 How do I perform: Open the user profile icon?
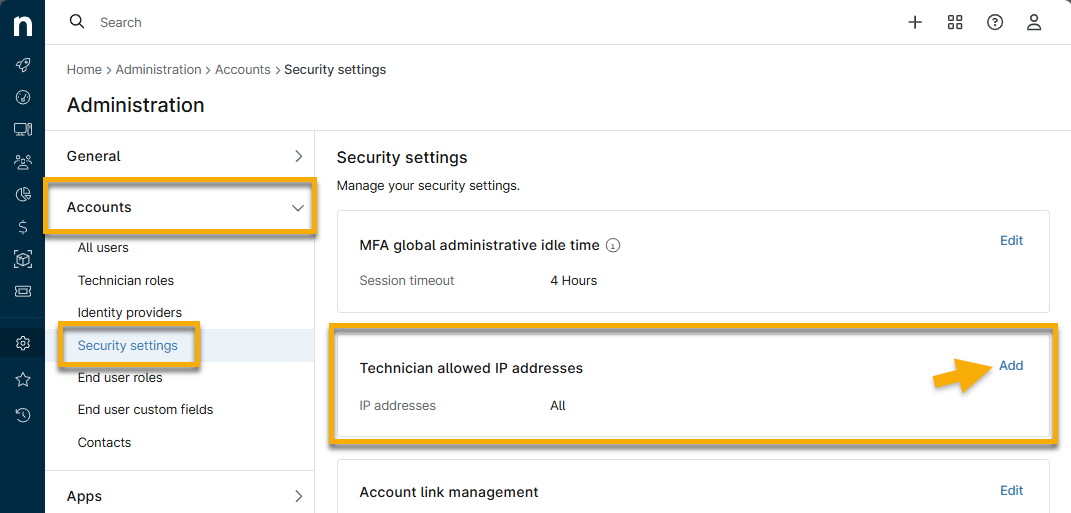tap(1035, 22)
